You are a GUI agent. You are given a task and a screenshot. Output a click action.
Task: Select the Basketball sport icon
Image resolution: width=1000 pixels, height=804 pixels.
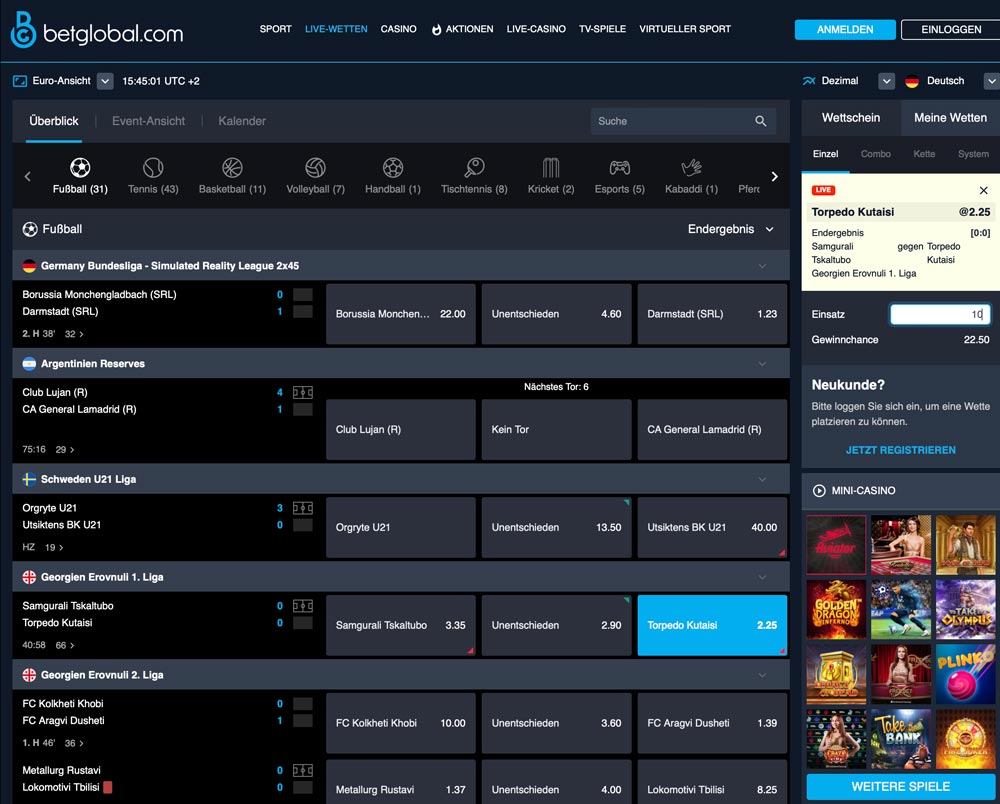coord(232,168)
